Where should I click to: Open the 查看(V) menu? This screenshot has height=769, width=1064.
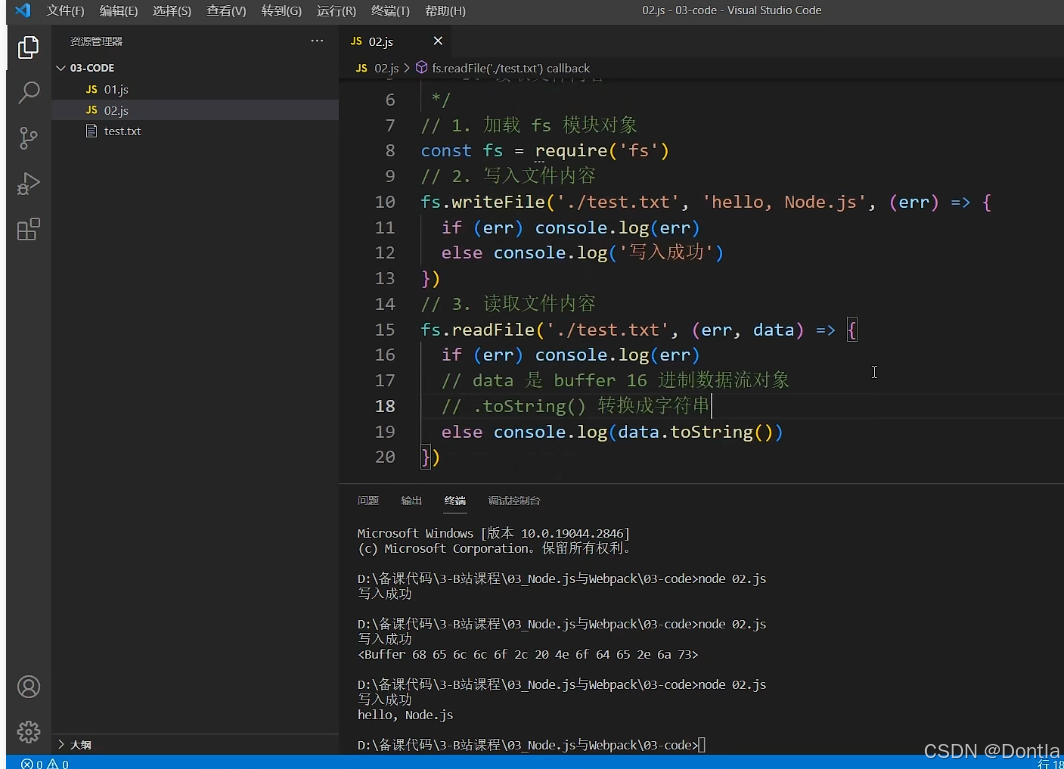(226, 11)
